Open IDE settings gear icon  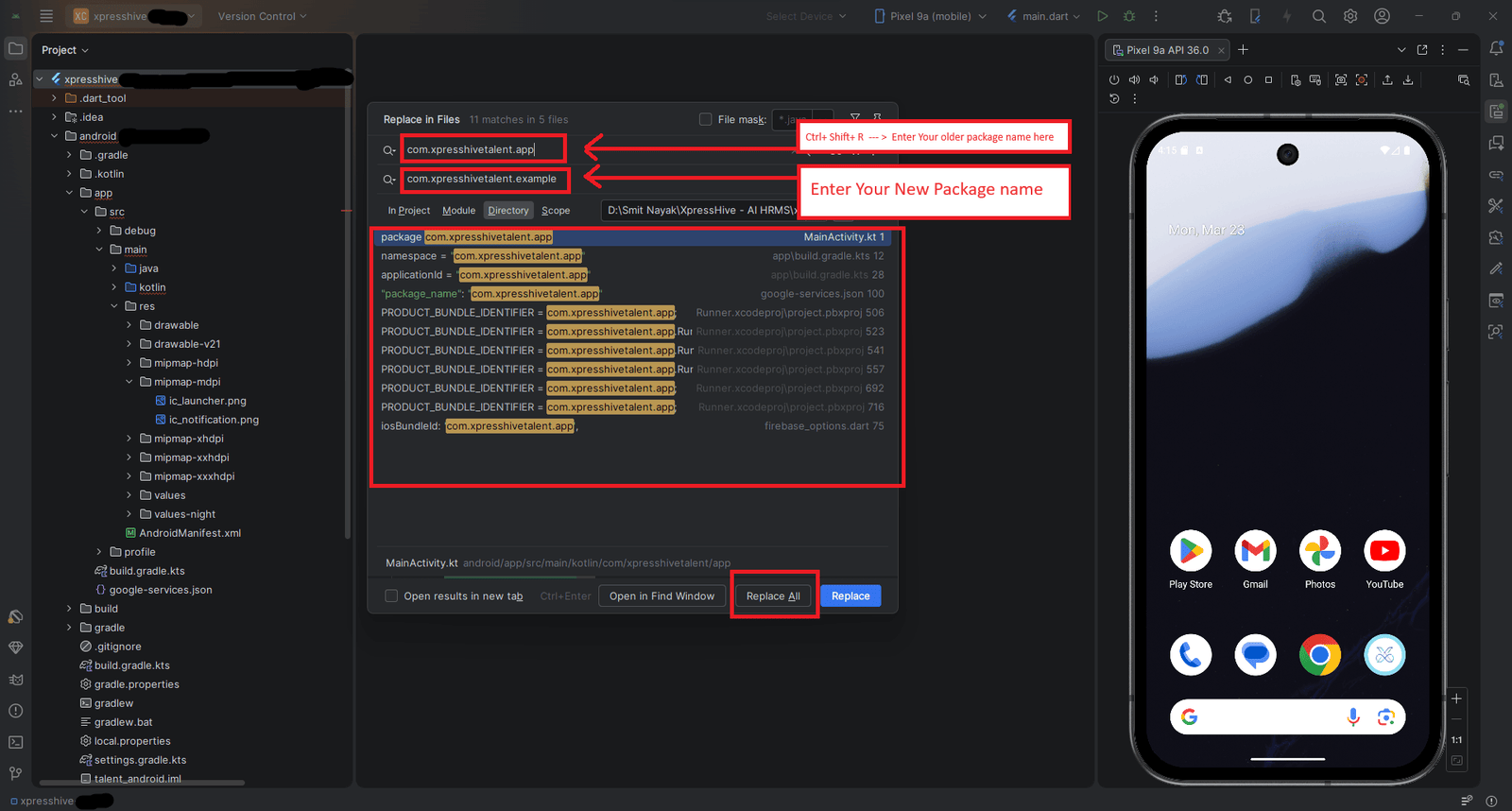pyautogui.click(x=1350, y=16)
